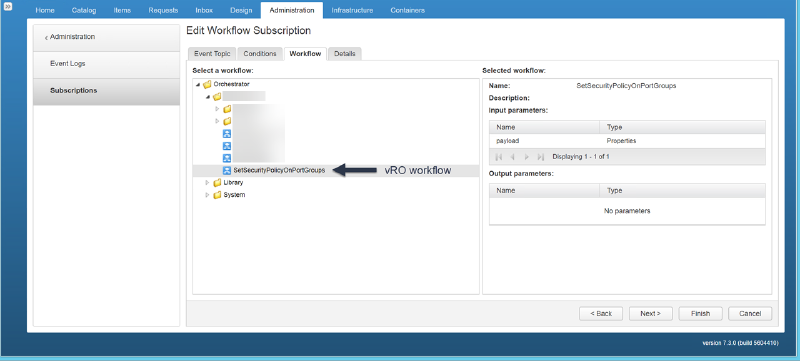Click the SetSecurityPolicyOnPortGroups workflow icon

coord(227,170)
